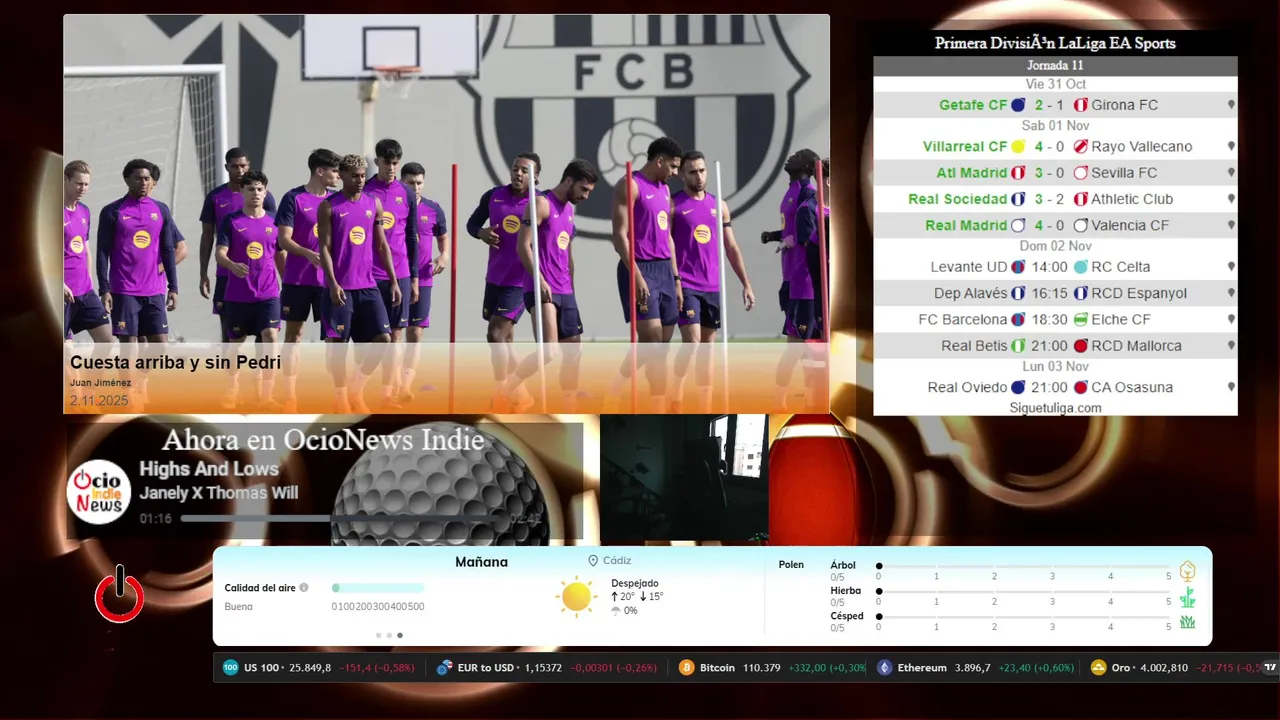The width and height of the screenshot is (1280, 720).
Task: Open headline Cuesta arriba y sin Pedri
Action: click(175, 363)
